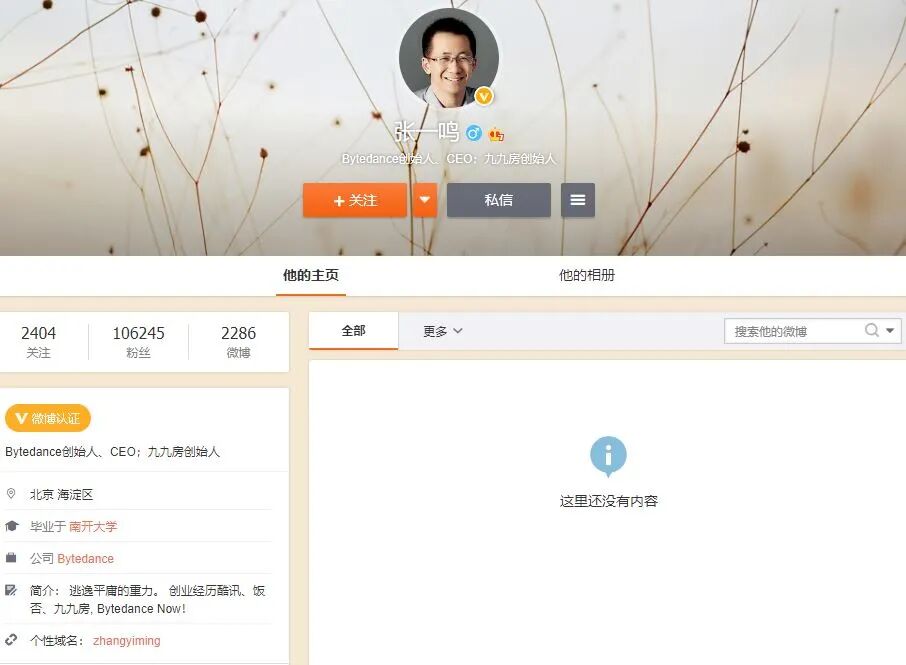Image resolution: width=906 pixels, height=665 pixels.
Task: Click the chain link domain icon
Action: pyautogui.click(x=11, y=640)
